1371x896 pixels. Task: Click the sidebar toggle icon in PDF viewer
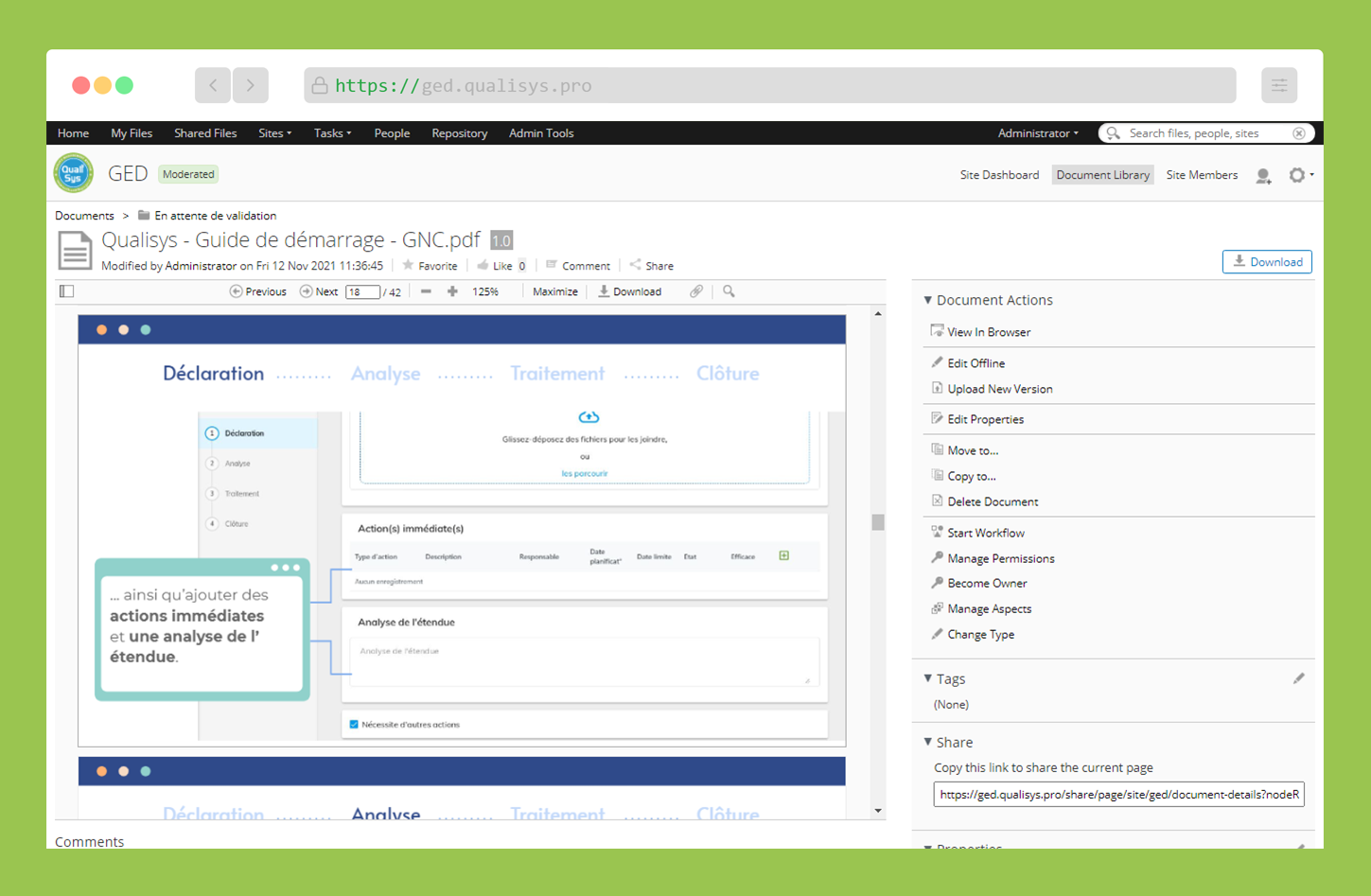(x=66, y=291)
